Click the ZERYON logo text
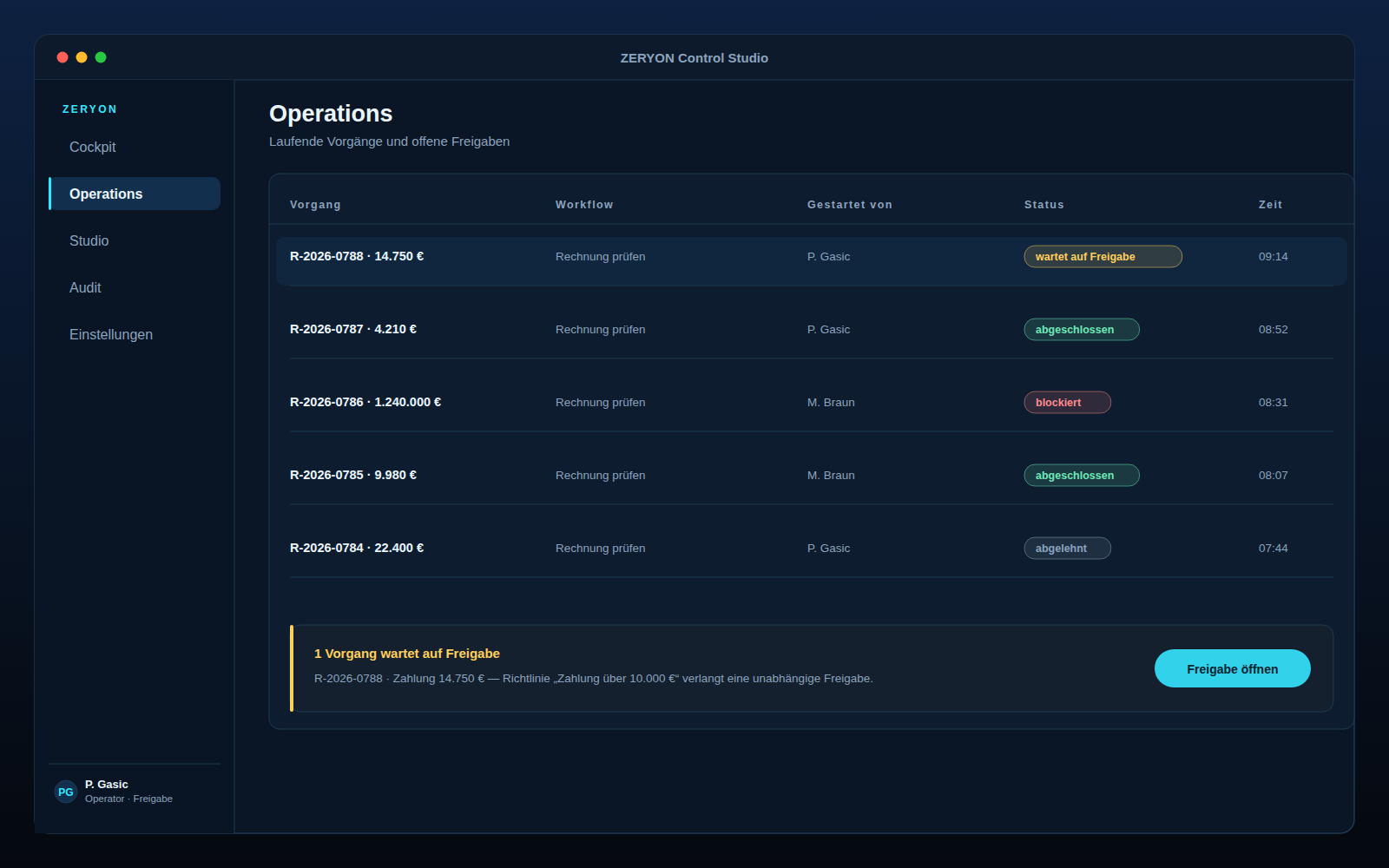Image resolution: width=1389 pixels, height=868 pixels. pyautogui.click(x=89, y=109)
